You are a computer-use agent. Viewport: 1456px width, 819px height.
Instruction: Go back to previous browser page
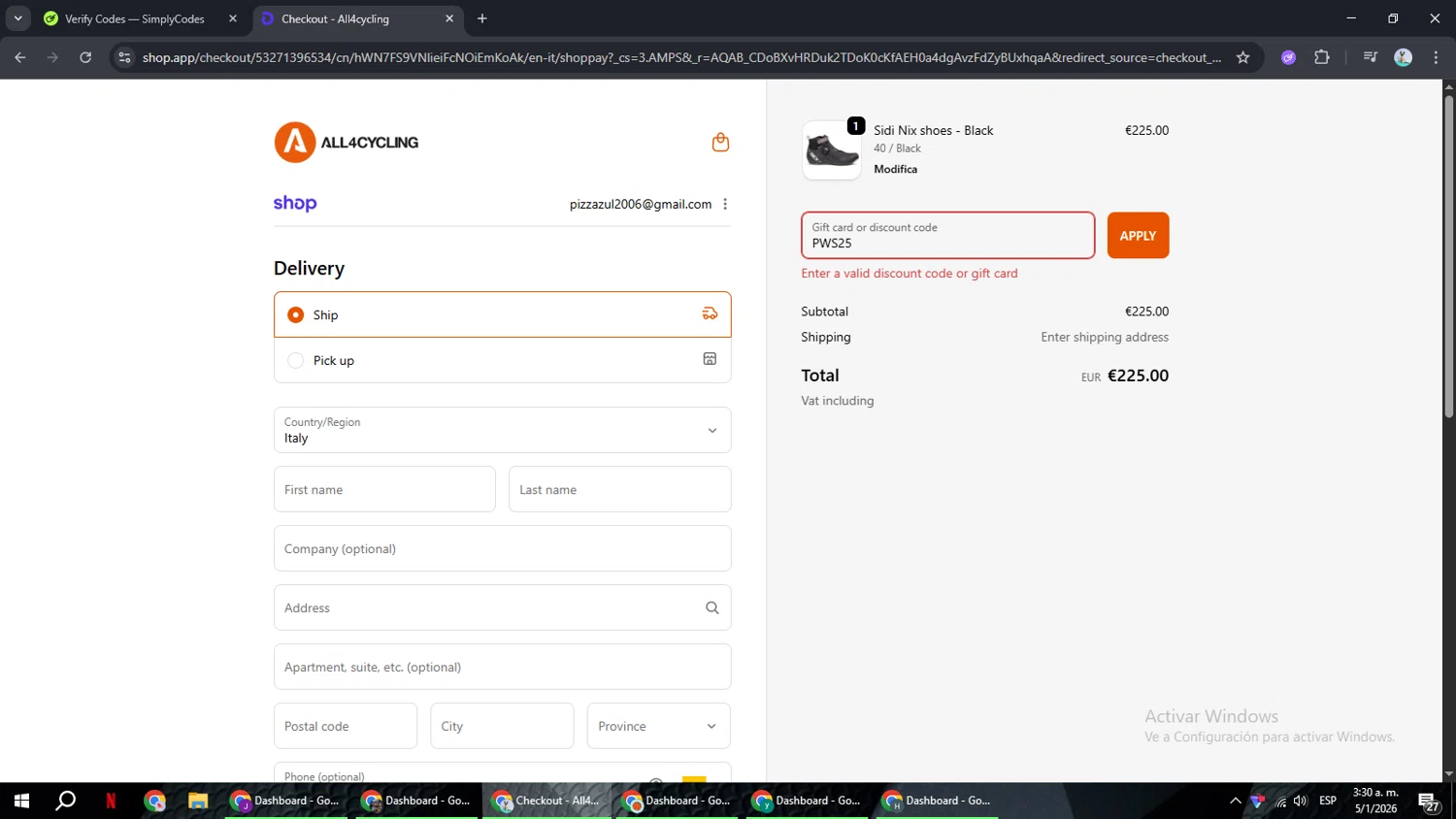(x=20, y=57)
